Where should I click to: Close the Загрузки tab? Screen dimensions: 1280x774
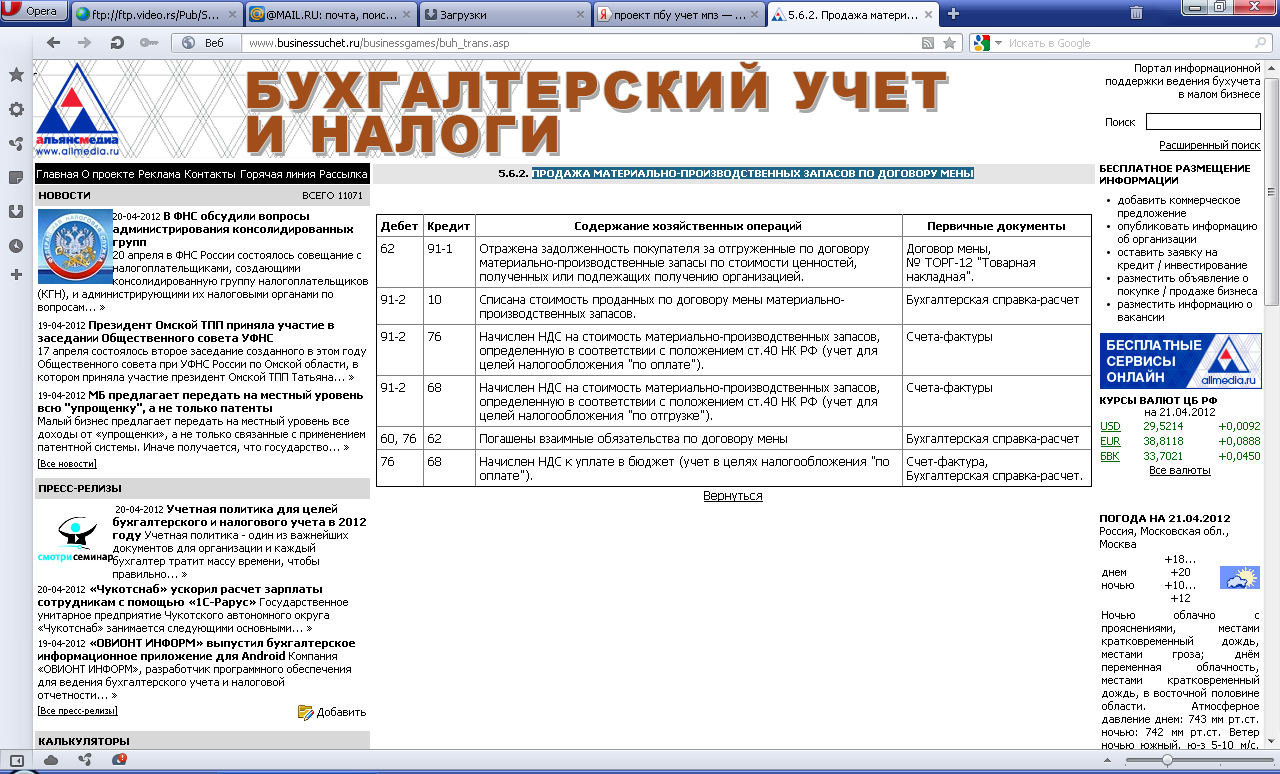point(580,14)
